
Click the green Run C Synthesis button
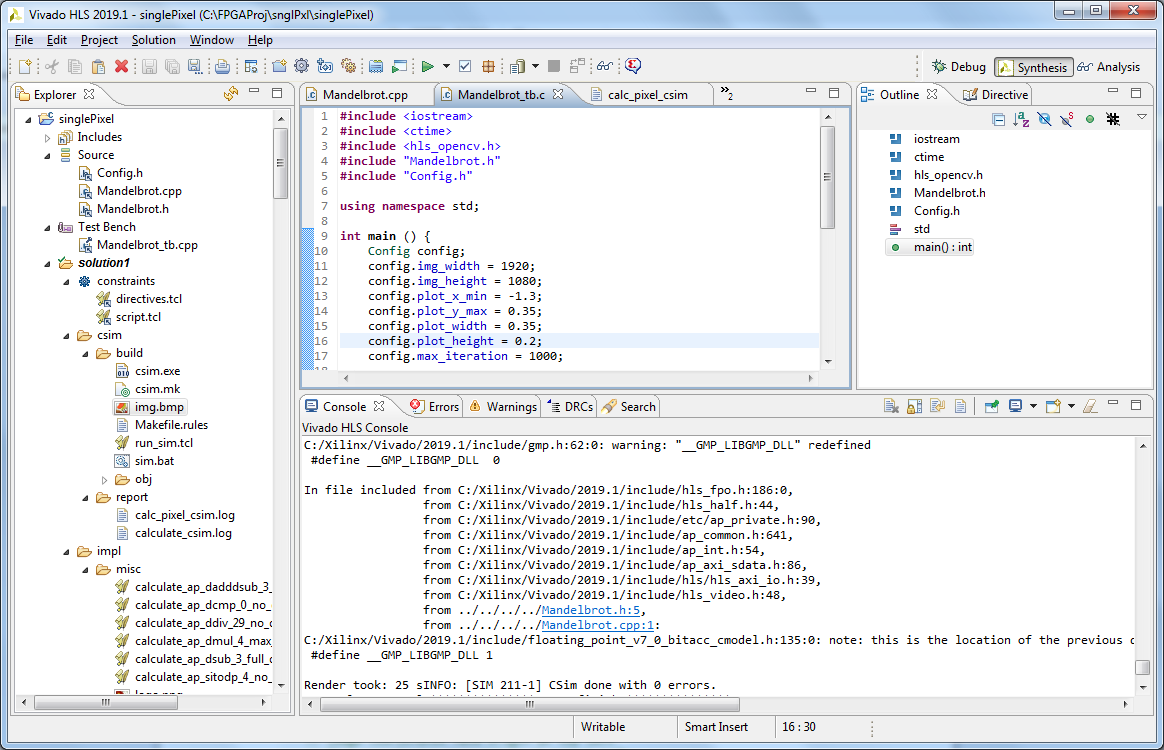point(427,67)
